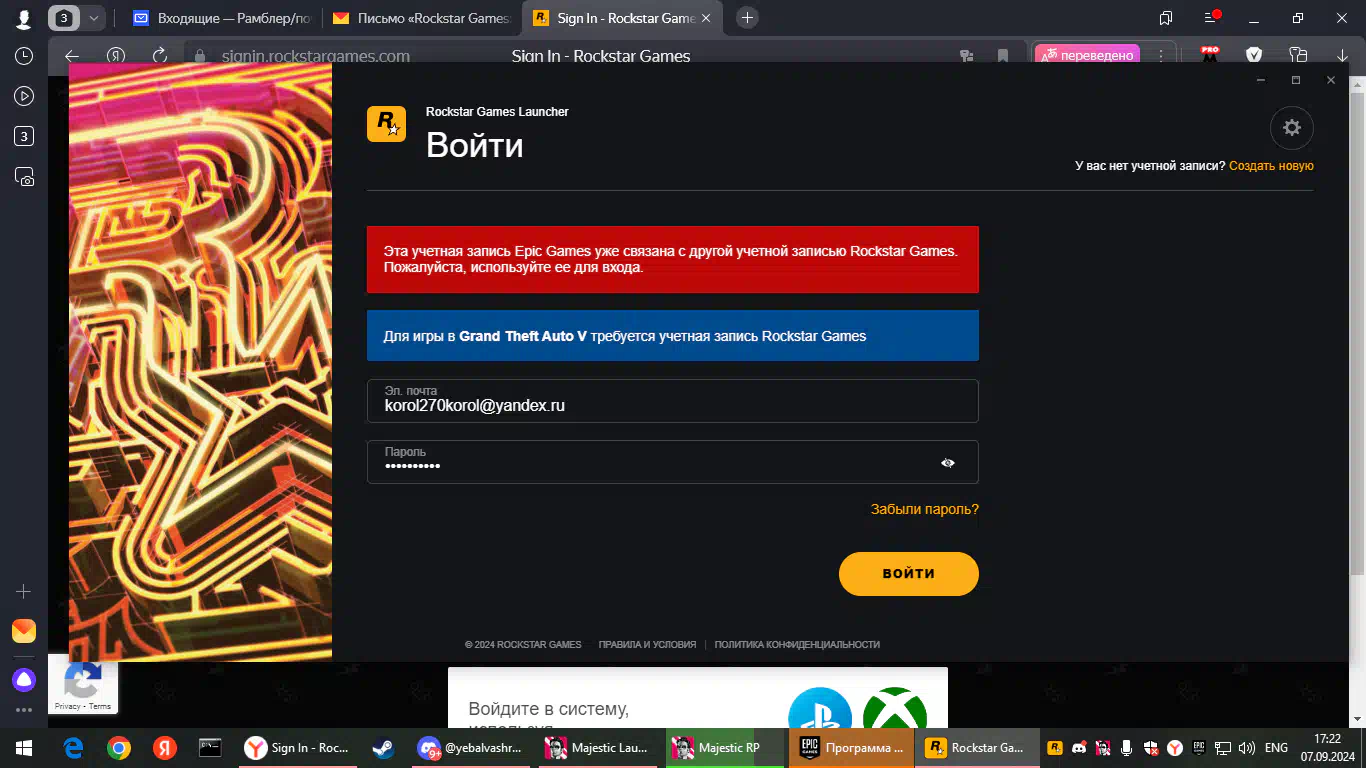This screenshot has height=768, width=1366.
Task: Open the PRO extension icon in toolbar
Action: tap(1210, 55)
